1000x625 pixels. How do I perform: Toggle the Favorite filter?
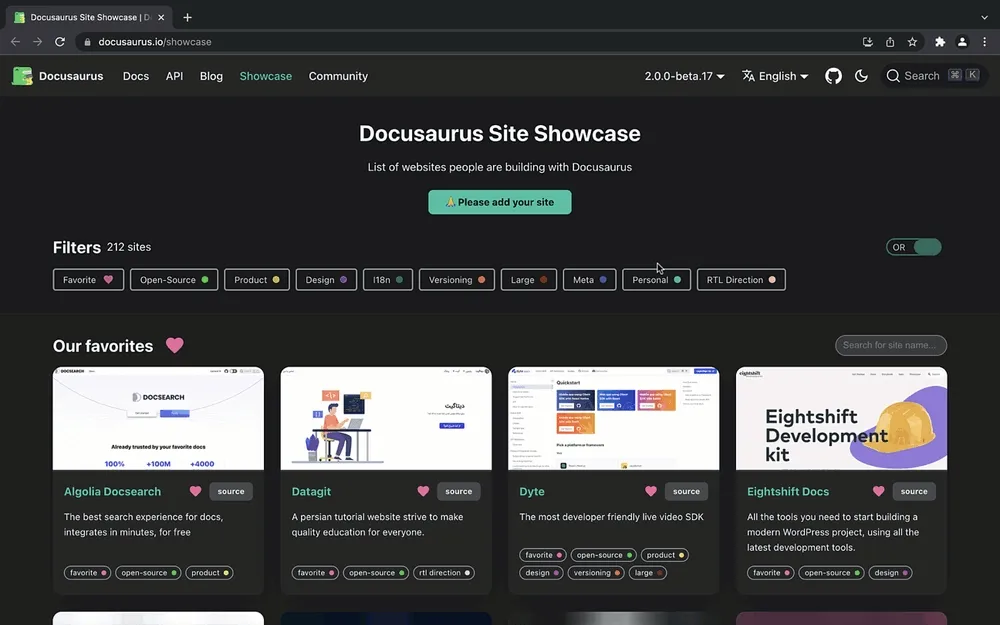click(x=88, y=279)
